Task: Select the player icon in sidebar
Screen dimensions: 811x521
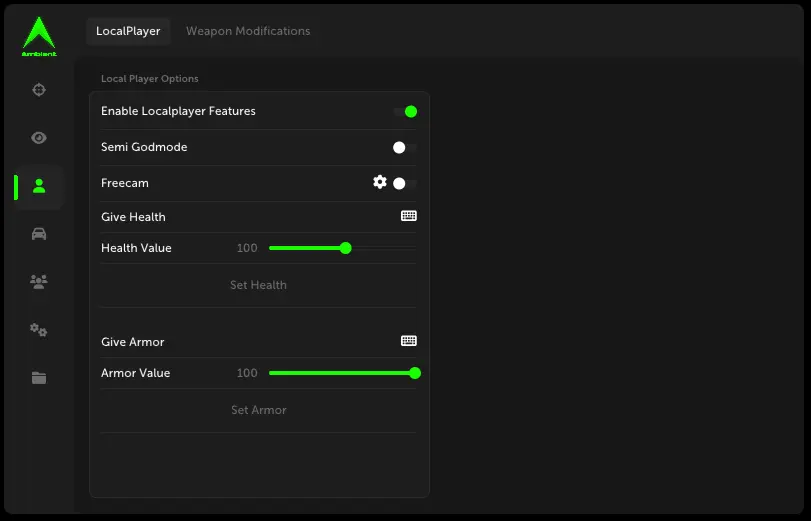Action: [39, 186]
